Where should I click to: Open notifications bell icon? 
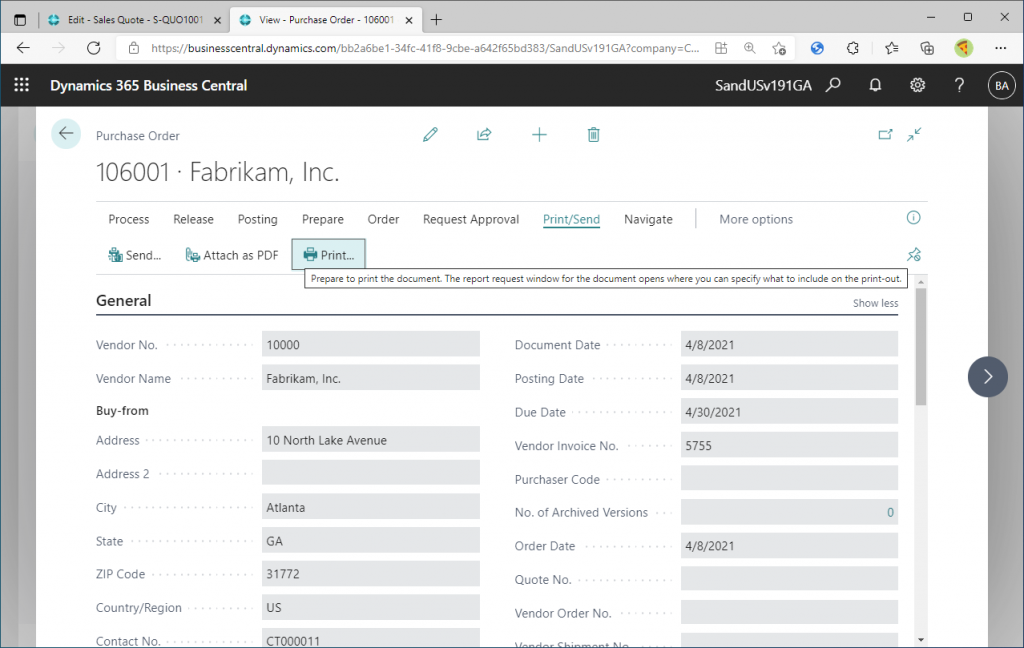[875, 85]
